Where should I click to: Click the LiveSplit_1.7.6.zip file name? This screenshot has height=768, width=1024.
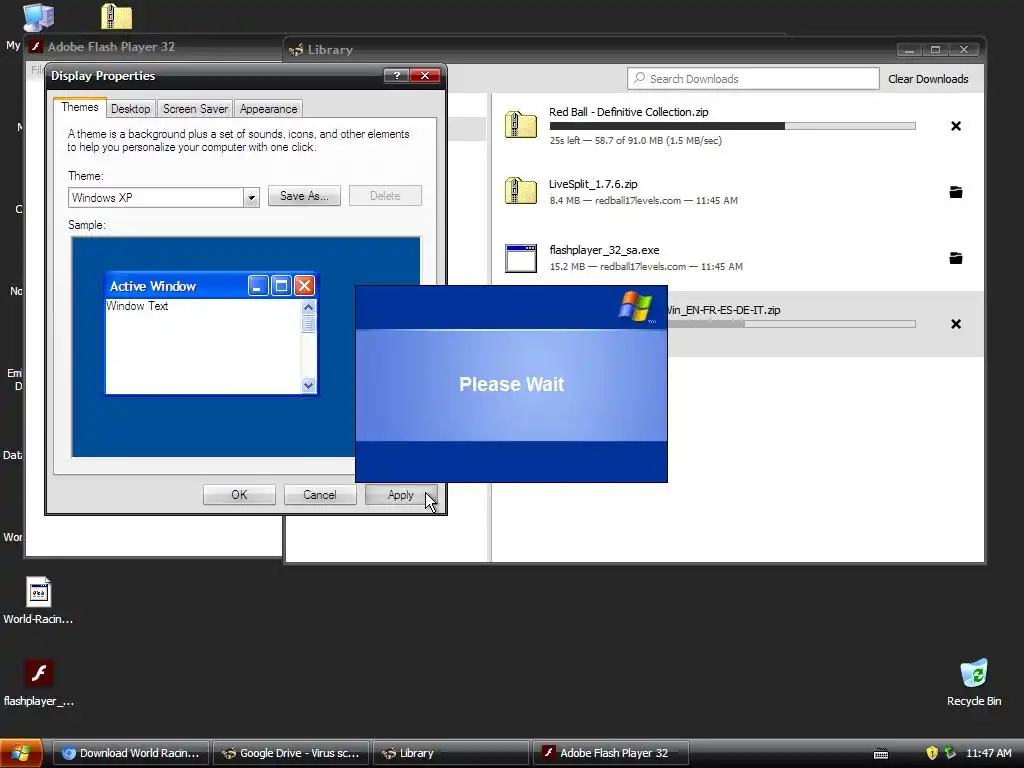pyautogui.click(x=593, y=184)
